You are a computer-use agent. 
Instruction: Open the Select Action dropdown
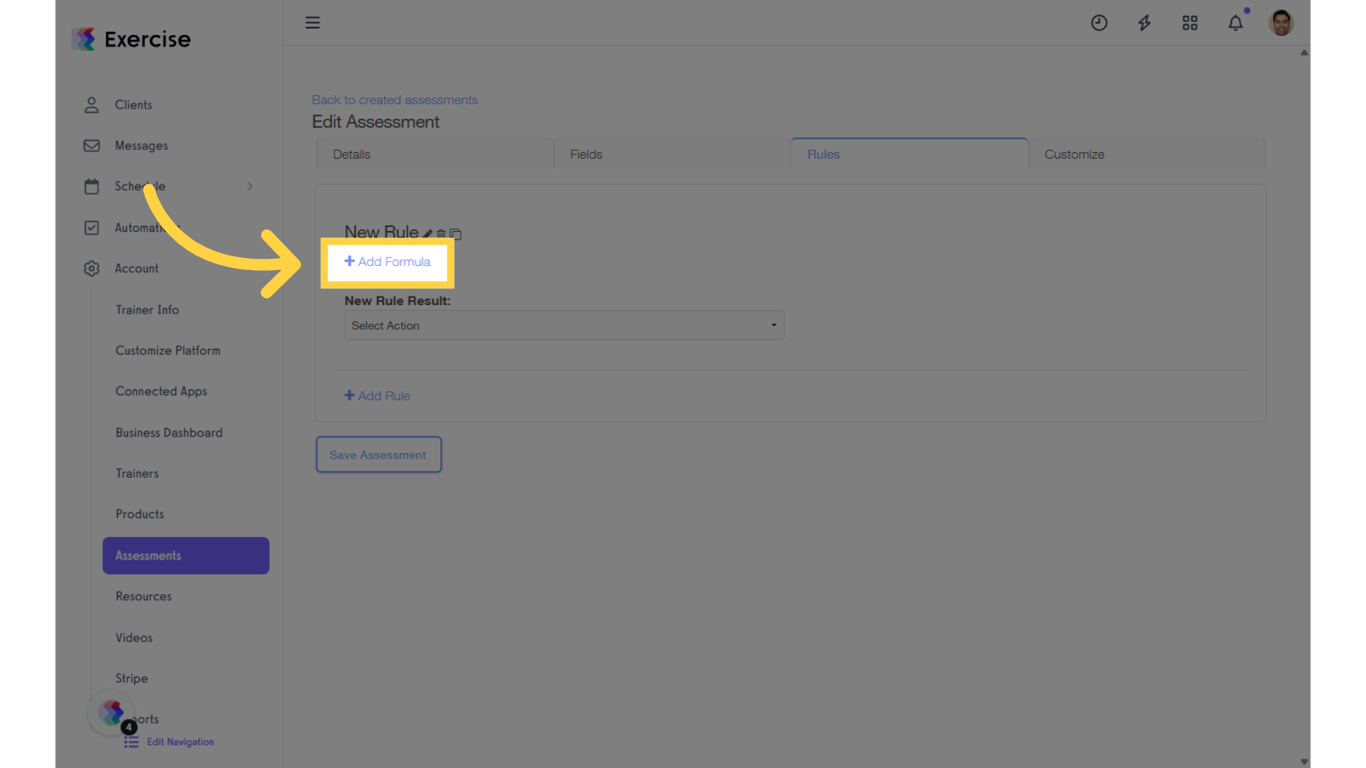point(564,325)
